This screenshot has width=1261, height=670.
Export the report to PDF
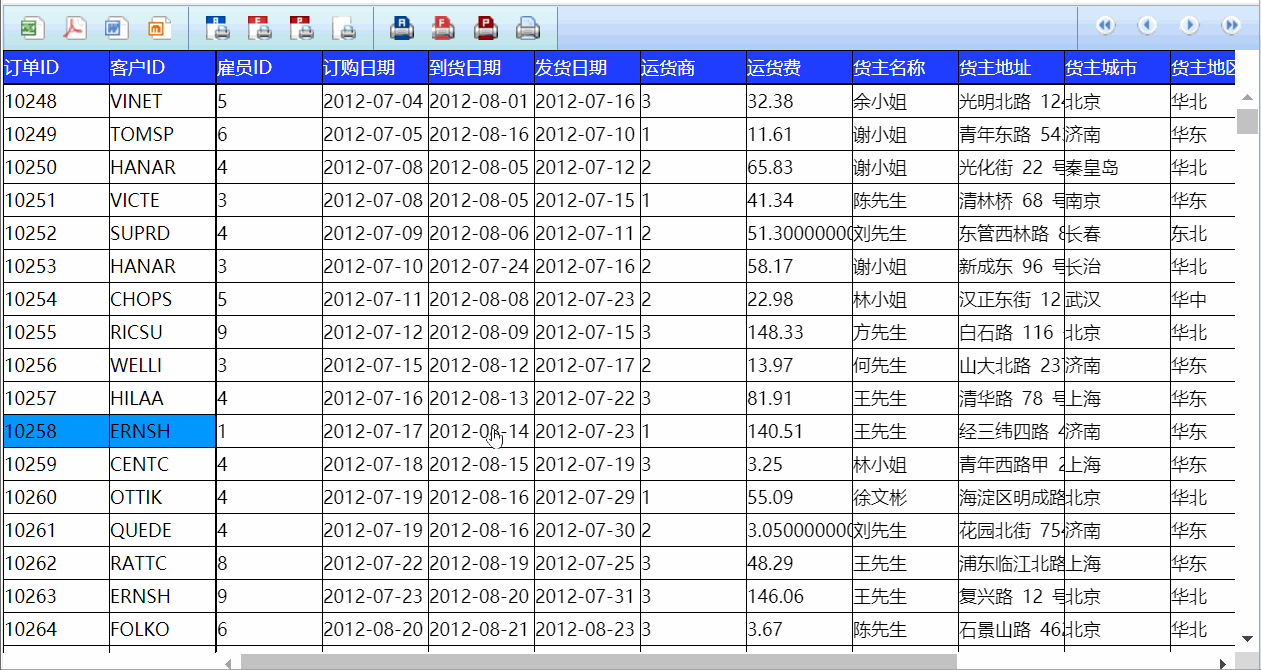[75, 27]
